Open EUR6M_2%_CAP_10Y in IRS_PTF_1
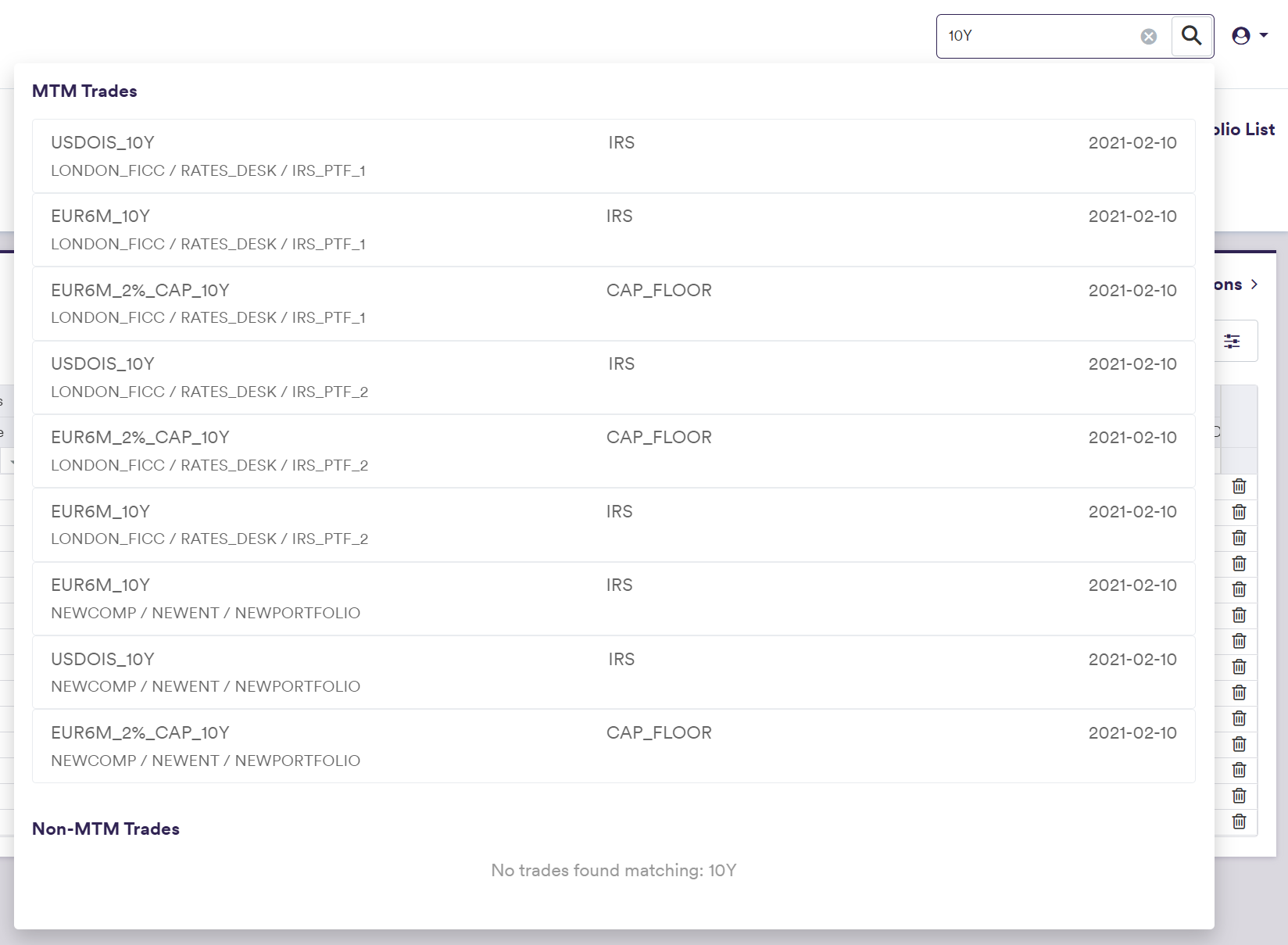 click(x=614, y=303)
